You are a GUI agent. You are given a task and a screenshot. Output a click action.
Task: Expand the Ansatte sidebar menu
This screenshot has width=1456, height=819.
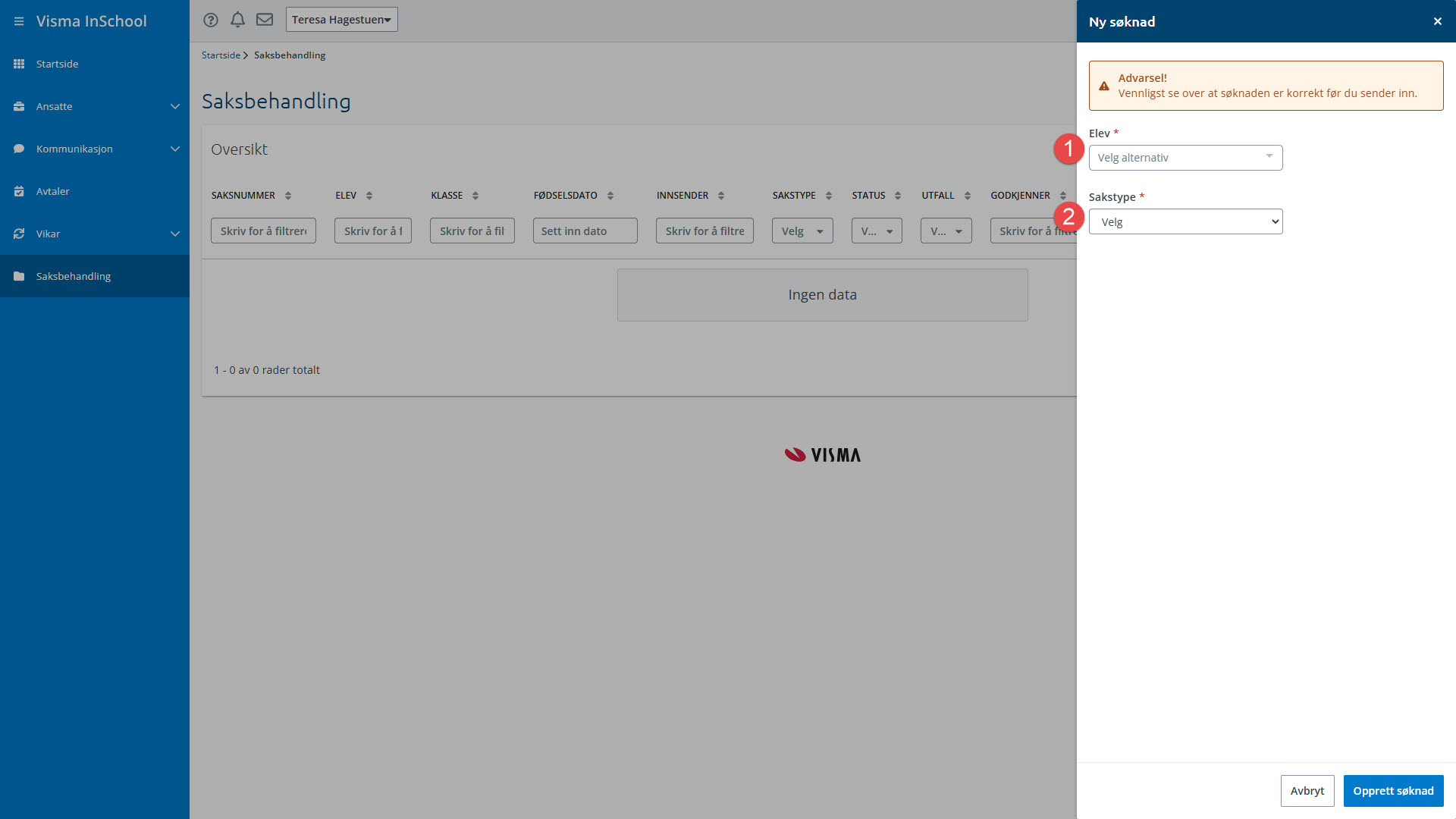pos(95,106)
